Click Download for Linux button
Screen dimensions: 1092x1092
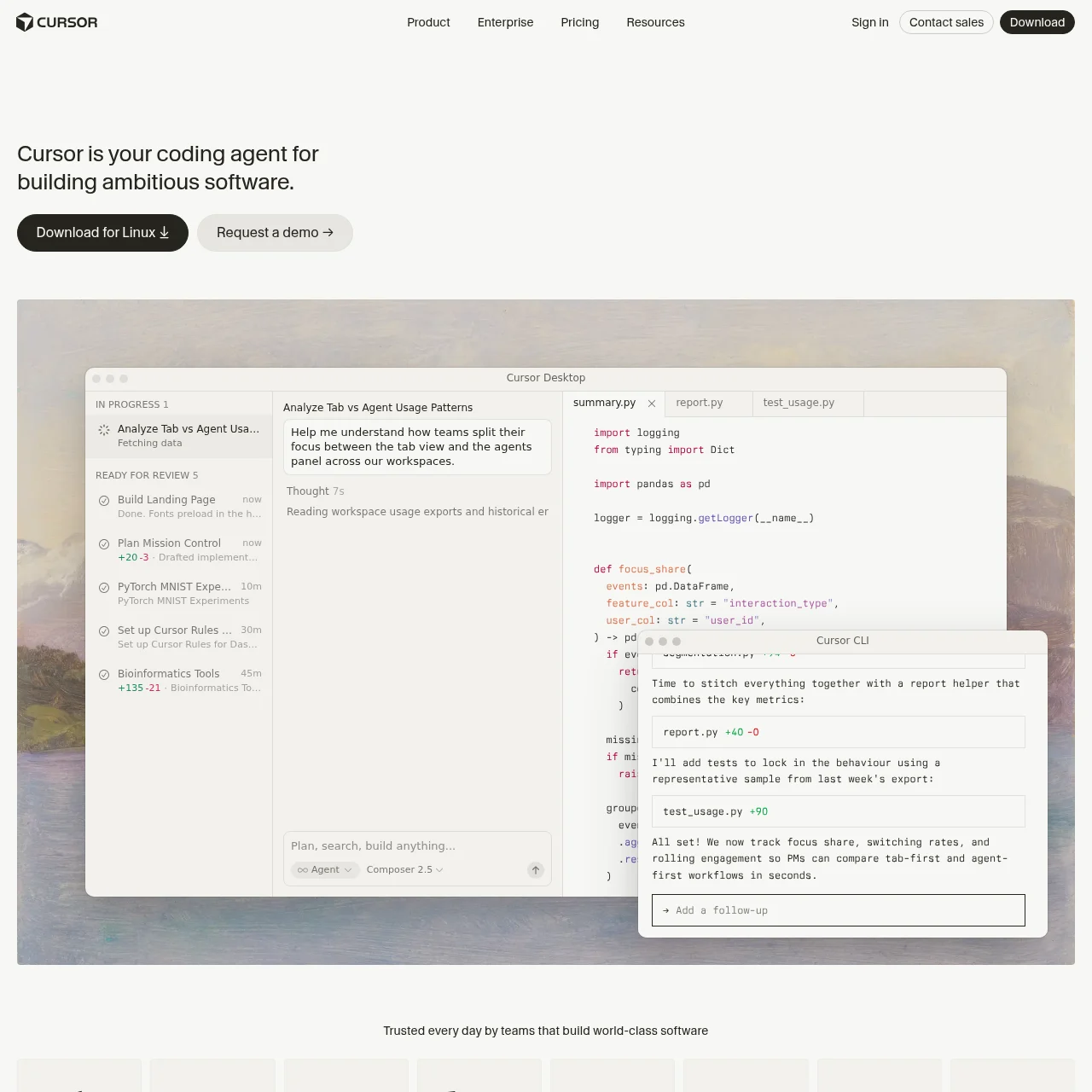click(x=102, y=233)
